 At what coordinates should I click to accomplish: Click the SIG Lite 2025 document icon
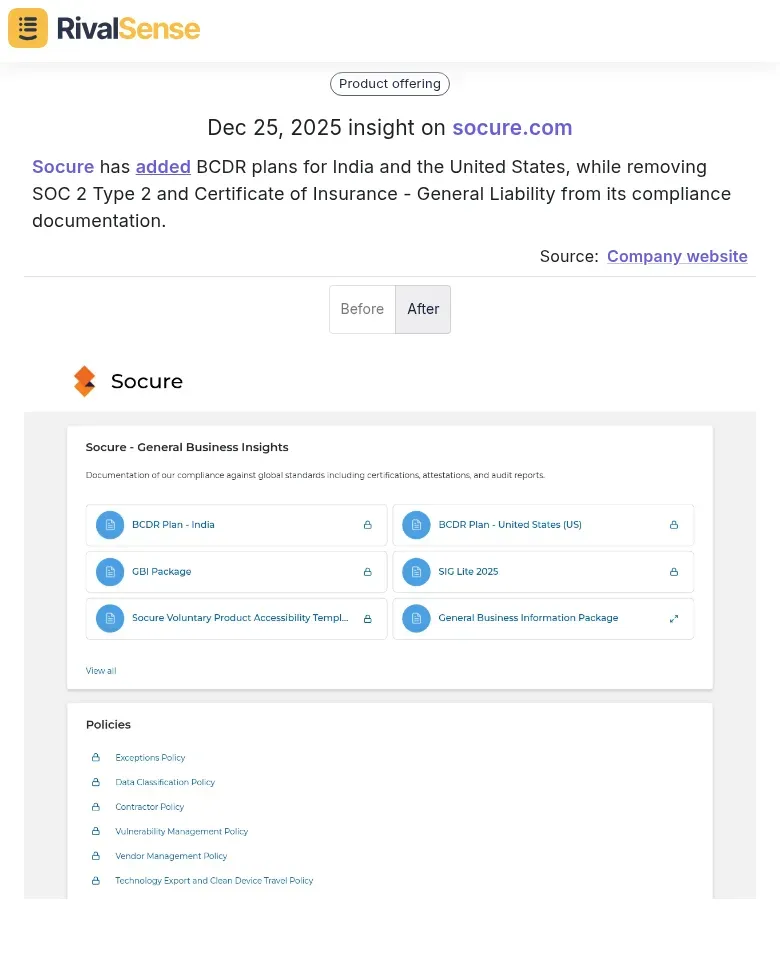416,571
